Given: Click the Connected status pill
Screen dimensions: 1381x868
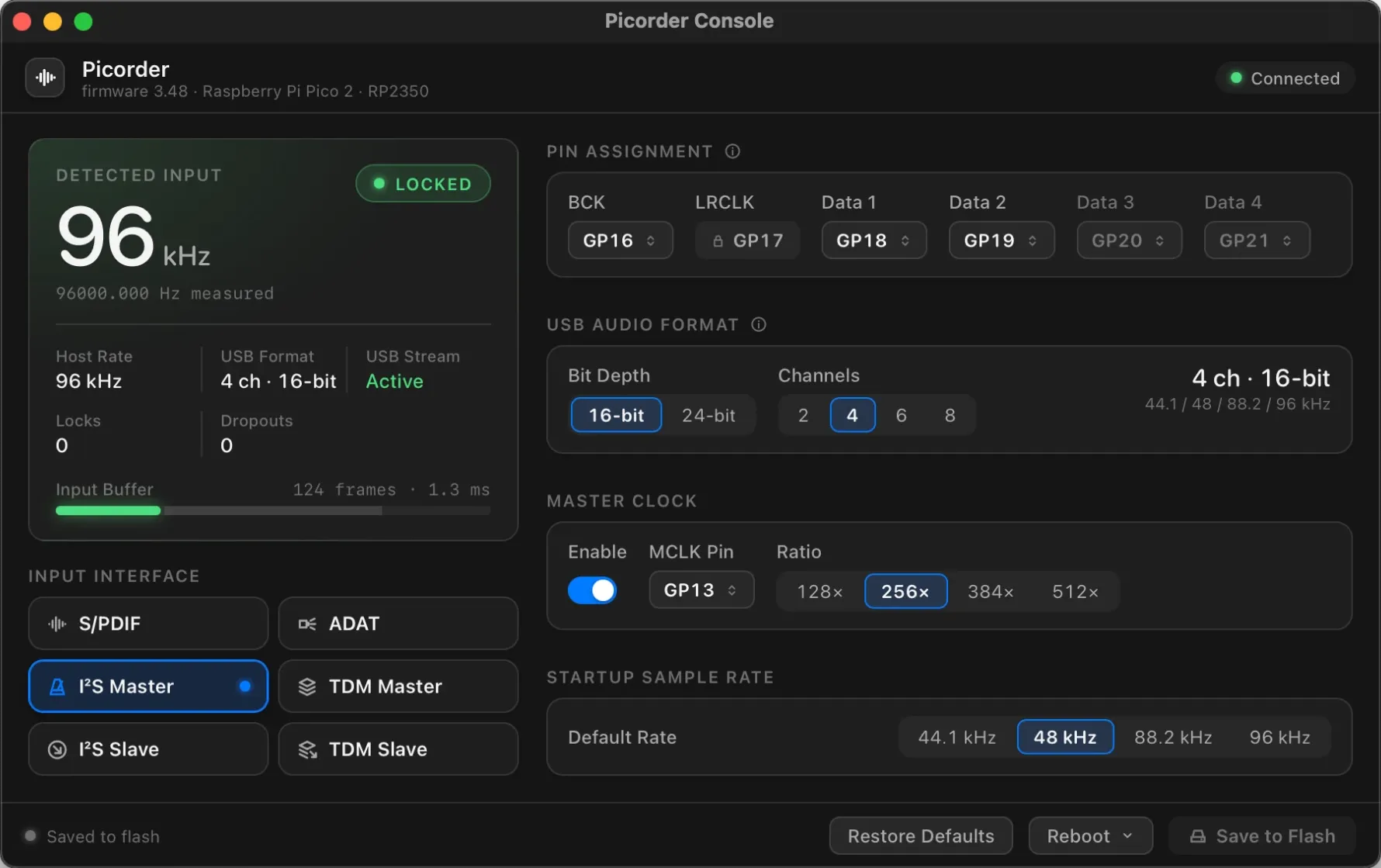Looking at the screenshot, I should pos(1285,78).
